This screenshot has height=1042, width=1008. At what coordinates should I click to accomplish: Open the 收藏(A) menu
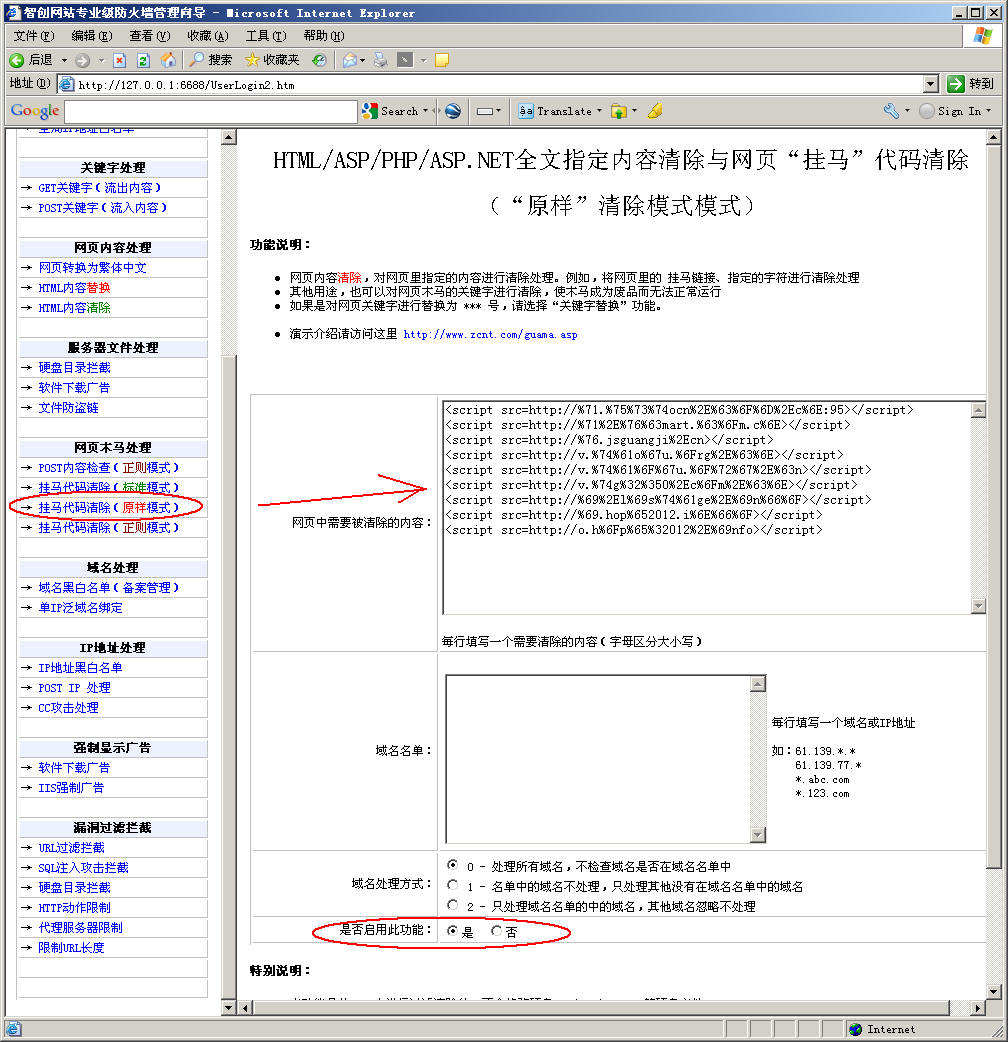click(207, 36)
